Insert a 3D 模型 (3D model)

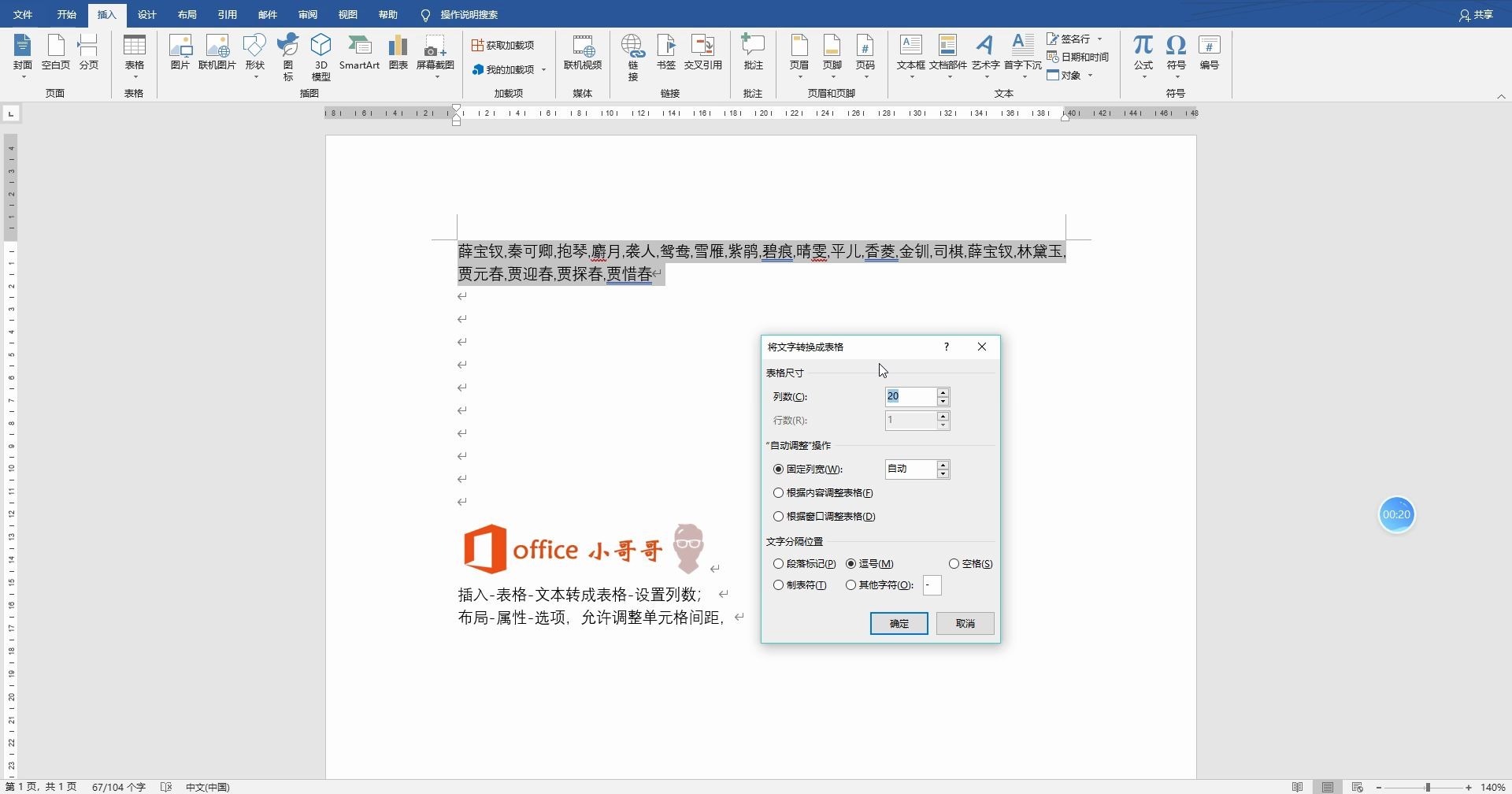tap(321, 55)
